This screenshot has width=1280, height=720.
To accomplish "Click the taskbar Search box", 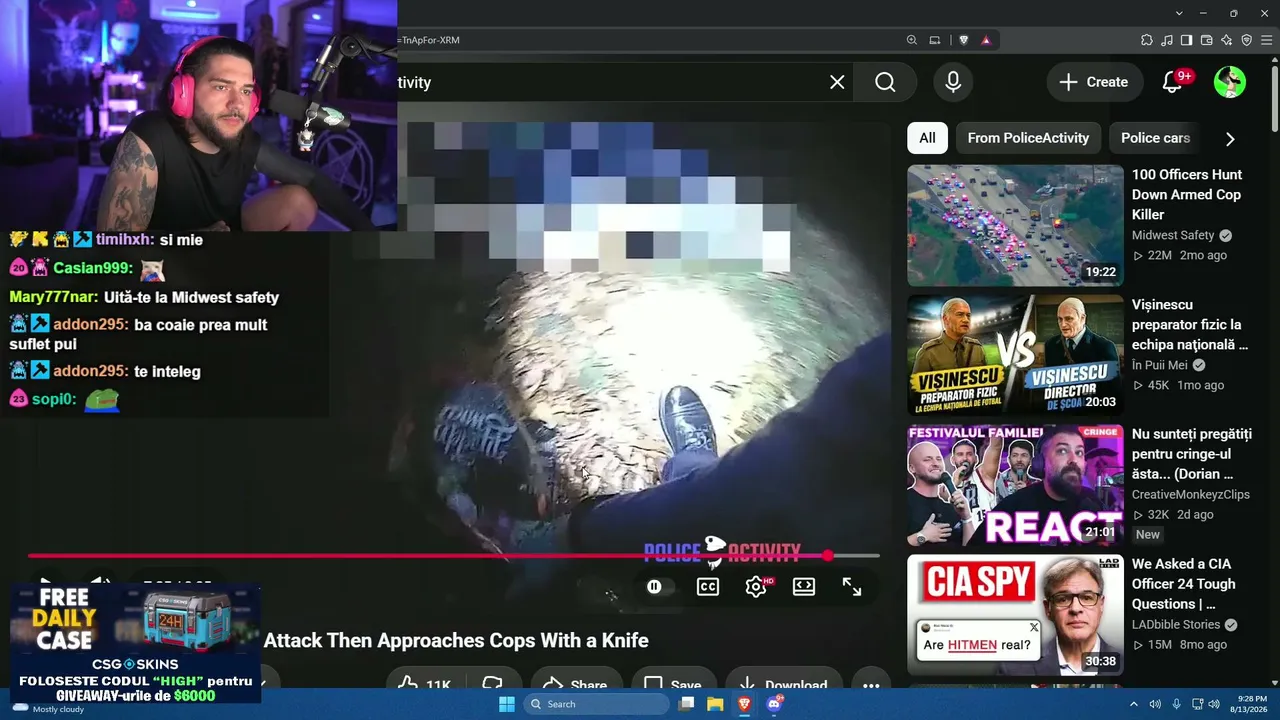I will click(597, 704).
